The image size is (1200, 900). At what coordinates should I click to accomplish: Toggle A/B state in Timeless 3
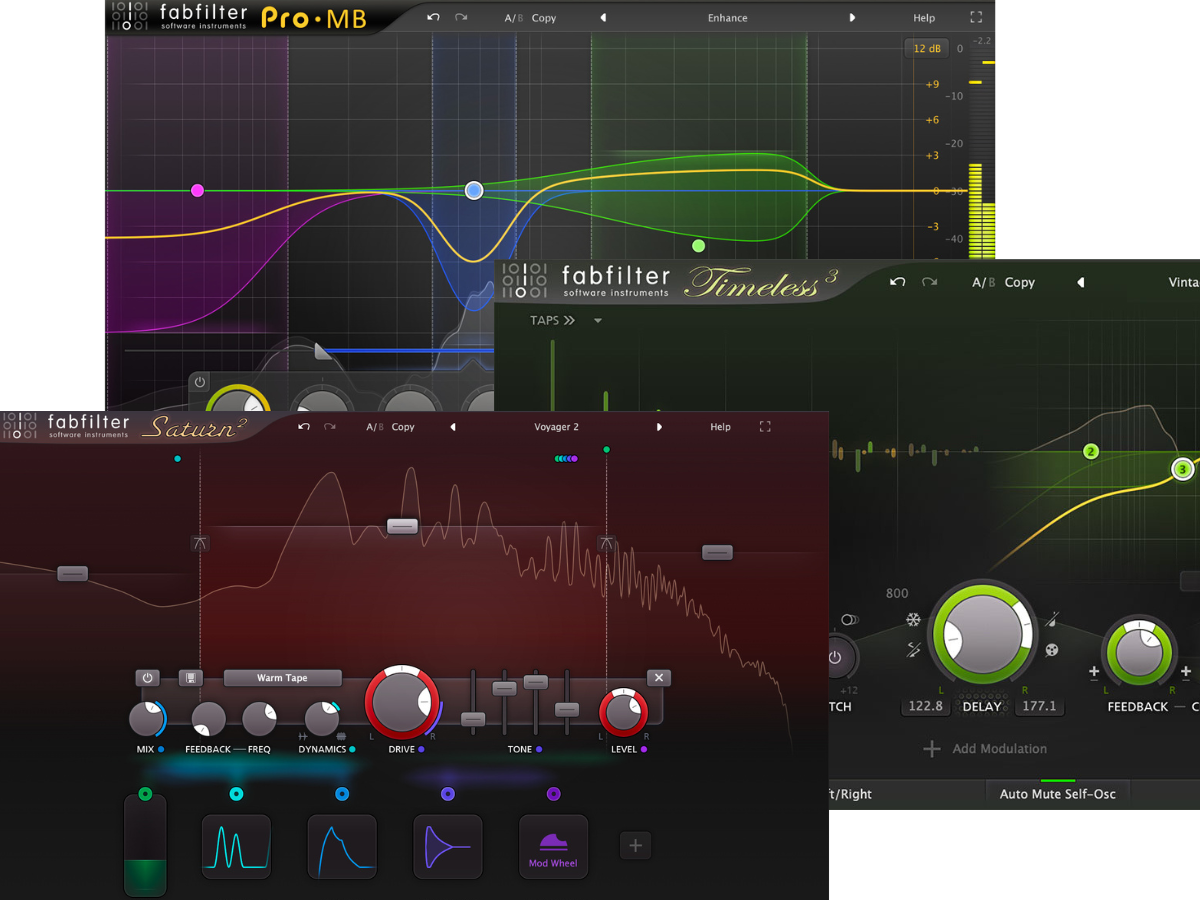click(x=984, y=283)
